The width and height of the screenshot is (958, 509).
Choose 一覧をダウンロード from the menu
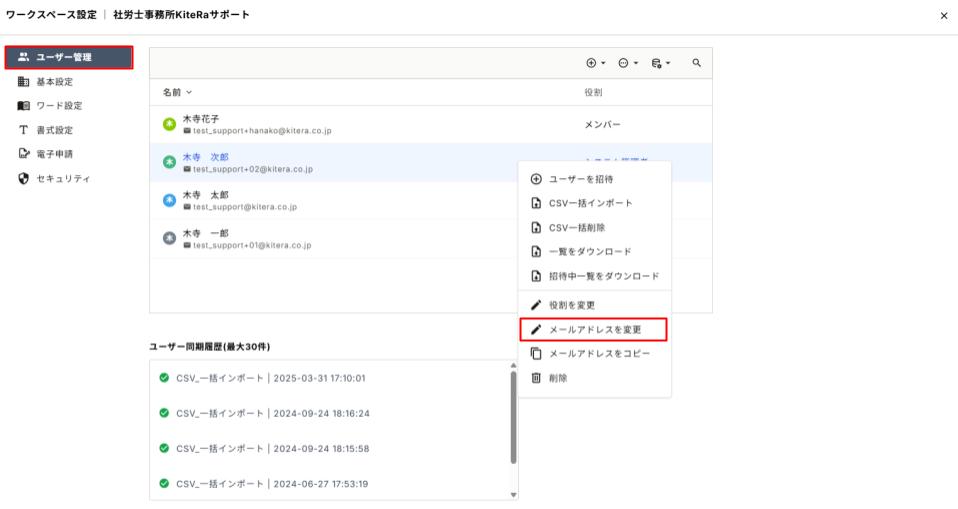pyautogui.click(x=594, y=252)
